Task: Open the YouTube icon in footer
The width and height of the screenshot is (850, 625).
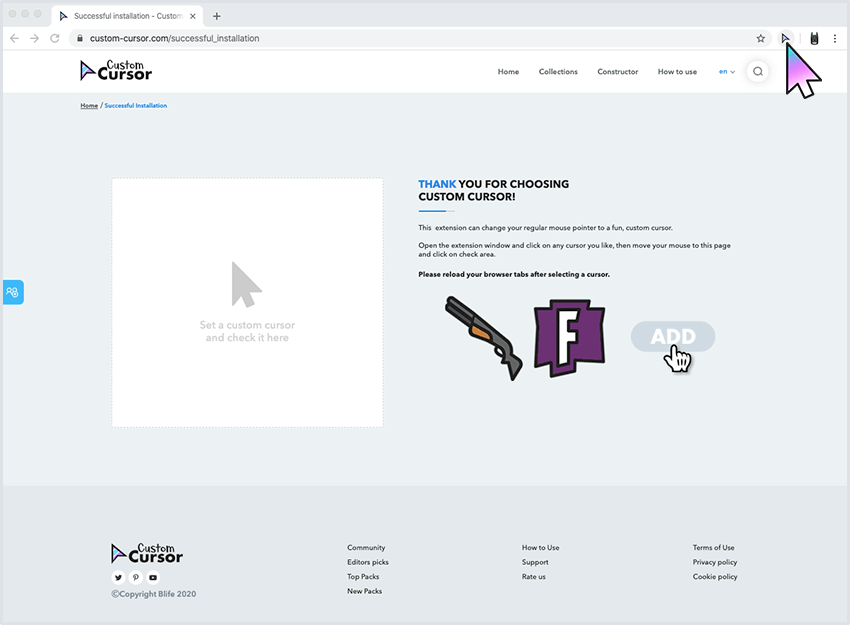Action: point(153,577)
